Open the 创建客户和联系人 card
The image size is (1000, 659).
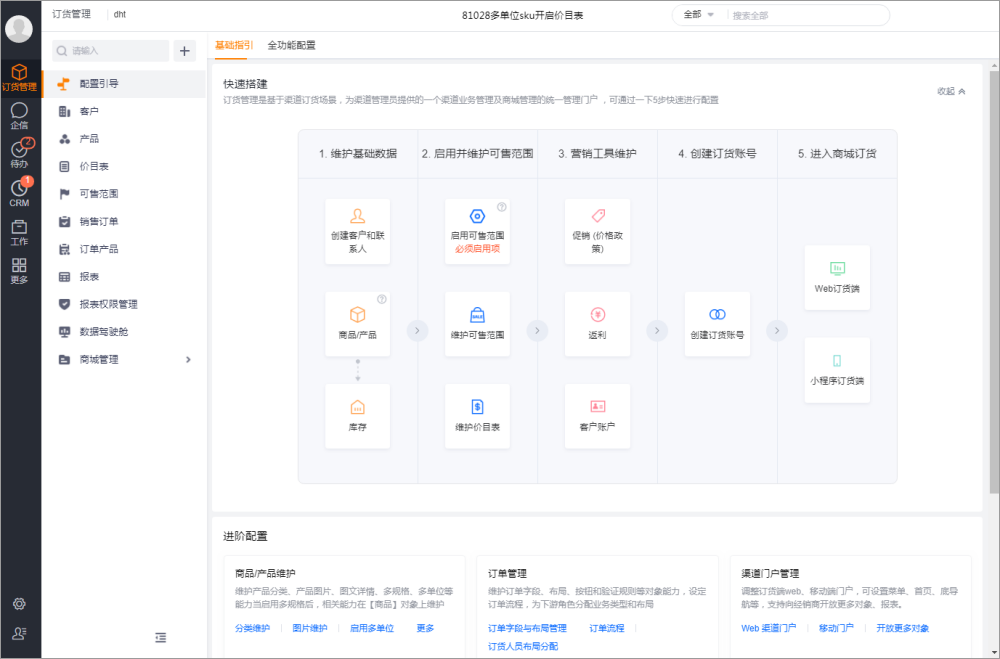tap(357, 231)
